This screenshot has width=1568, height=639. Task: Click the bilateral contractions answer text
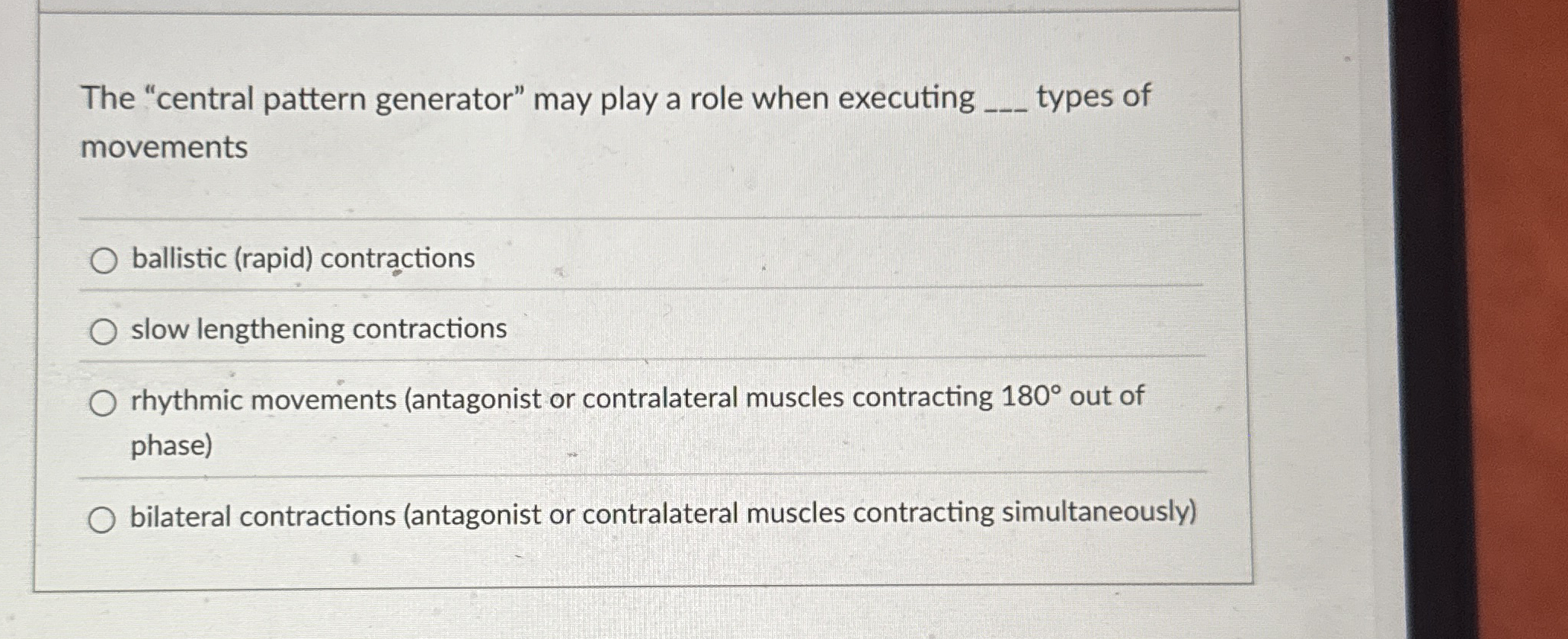pos(663,516)
